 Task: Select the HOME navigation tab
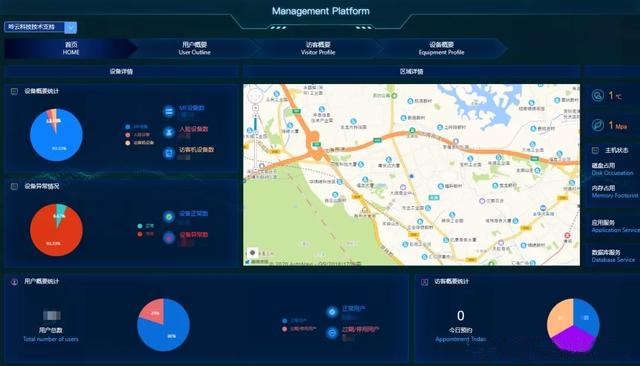(x=71, y=48)
